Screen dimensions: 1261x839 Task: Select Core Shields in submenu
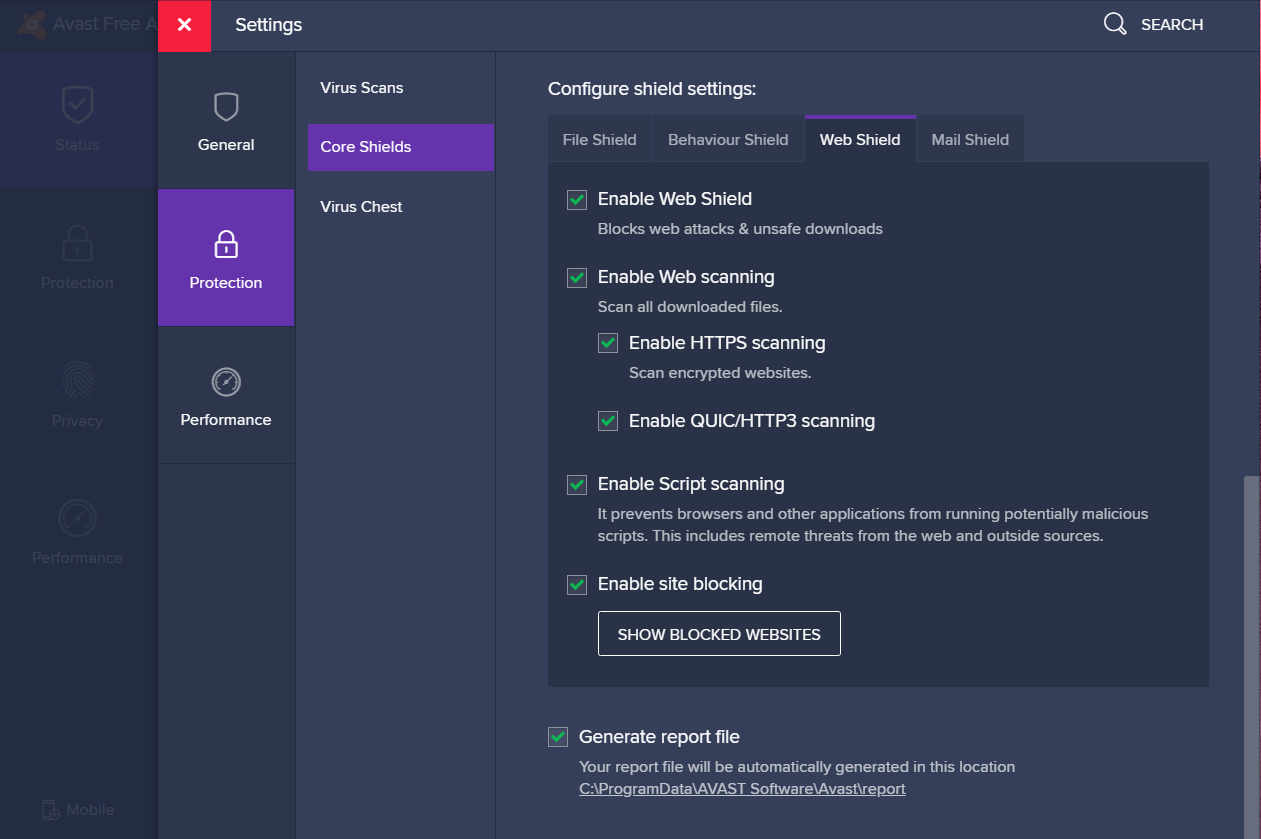401,147
